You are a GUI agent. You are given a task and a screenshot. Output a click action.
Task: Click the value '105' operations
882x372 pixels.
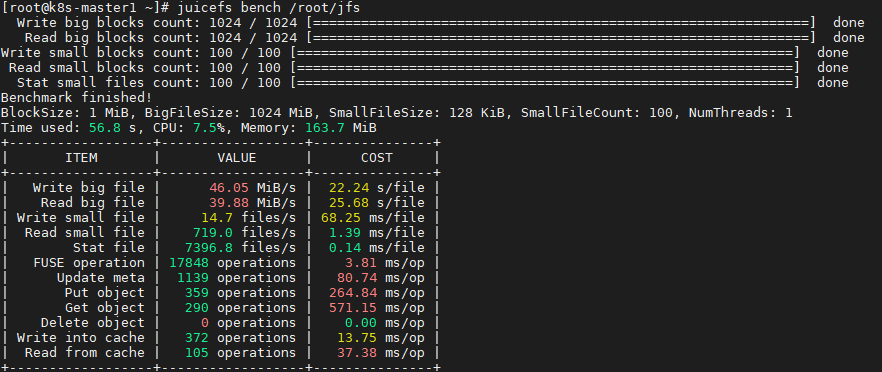pos(197,353)
